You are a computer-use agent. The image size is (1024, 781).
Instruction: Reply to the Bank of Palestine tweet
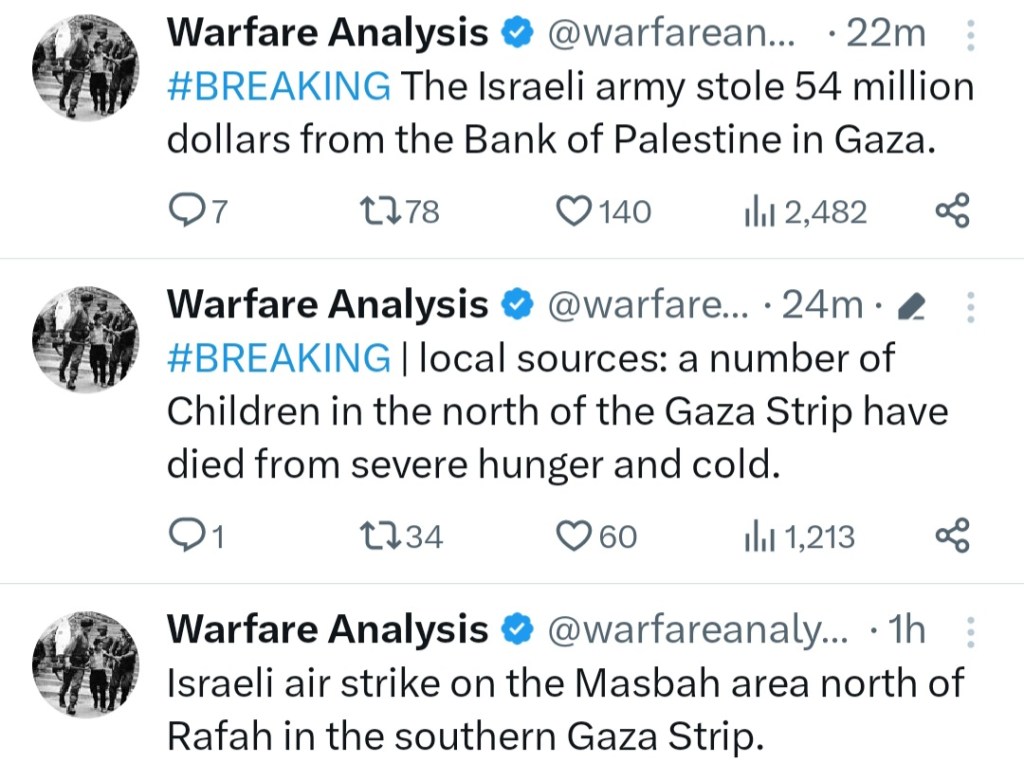pos(188,211)
